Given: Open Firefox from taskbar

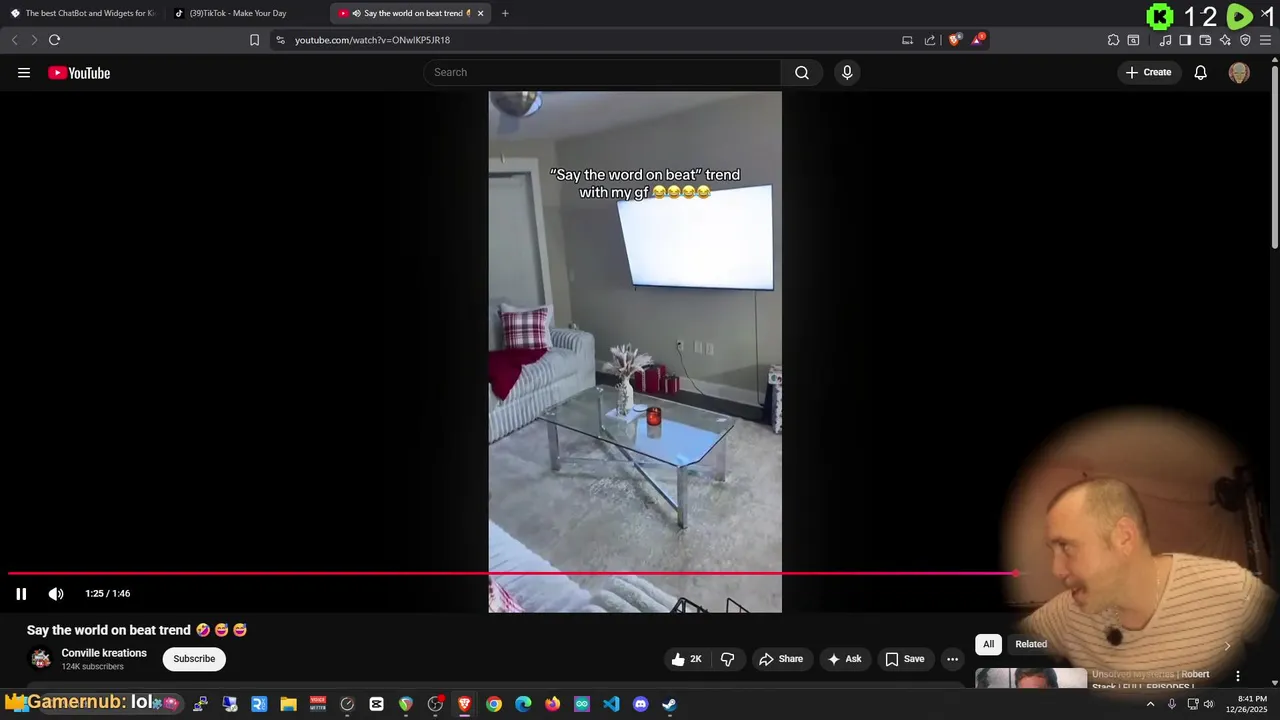Looking at the screenshot, I should point(553,704).
